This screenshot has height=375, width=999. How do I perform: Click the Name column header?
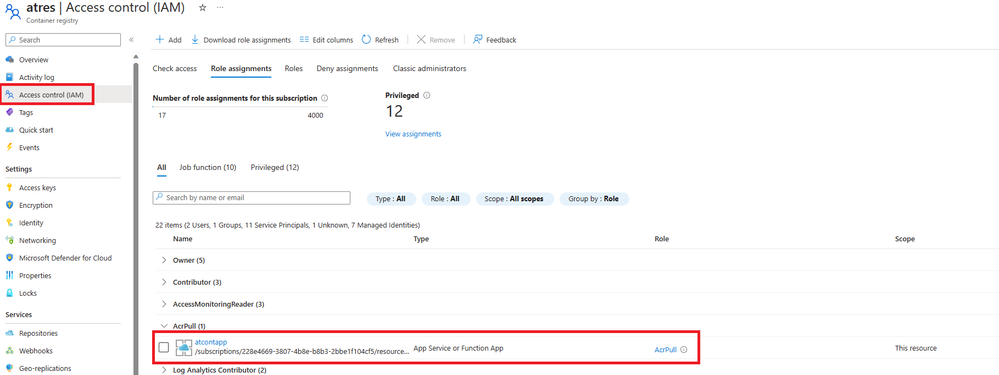click(x=182, y=239)
